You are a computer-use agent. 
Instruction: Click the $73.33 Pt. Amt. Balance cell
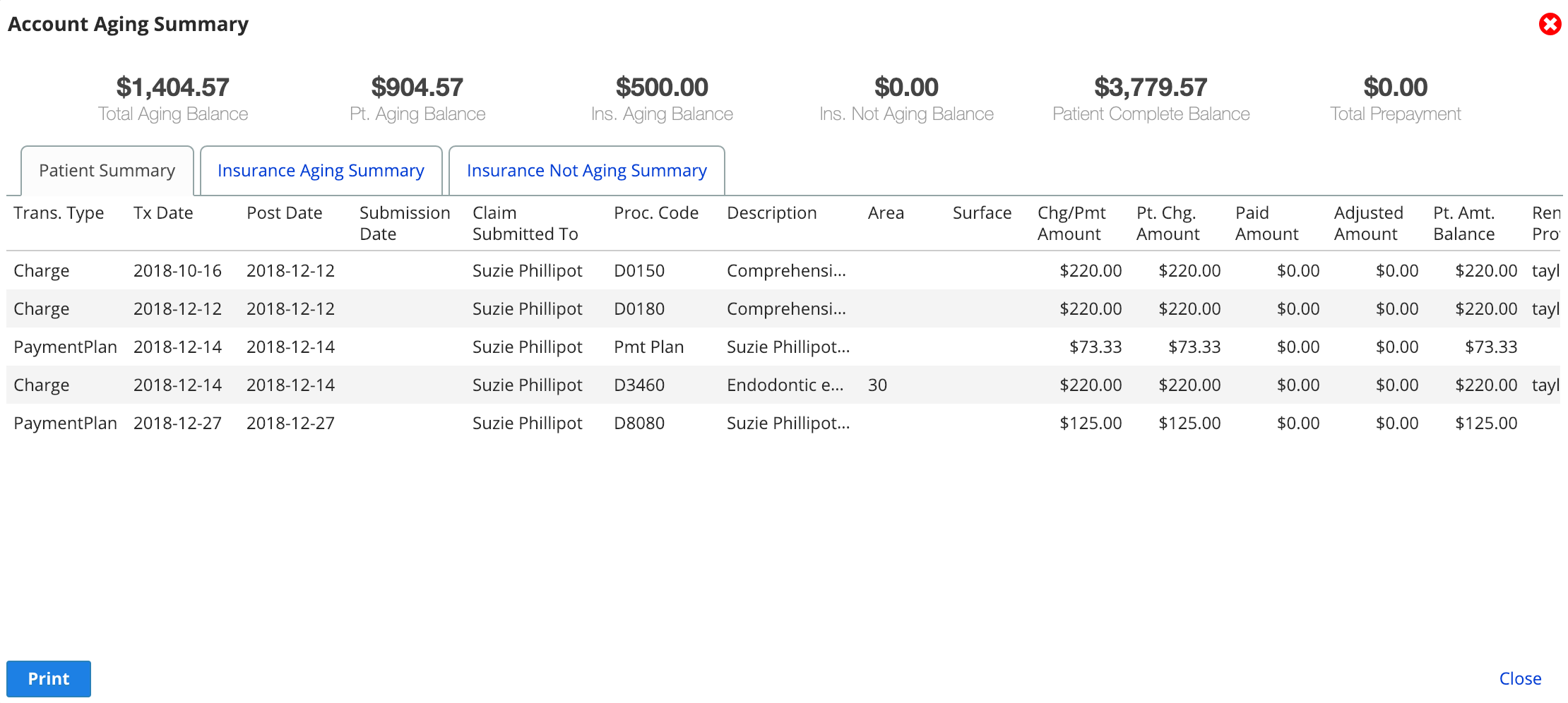pyautogui.click(x=1491, y=347)
